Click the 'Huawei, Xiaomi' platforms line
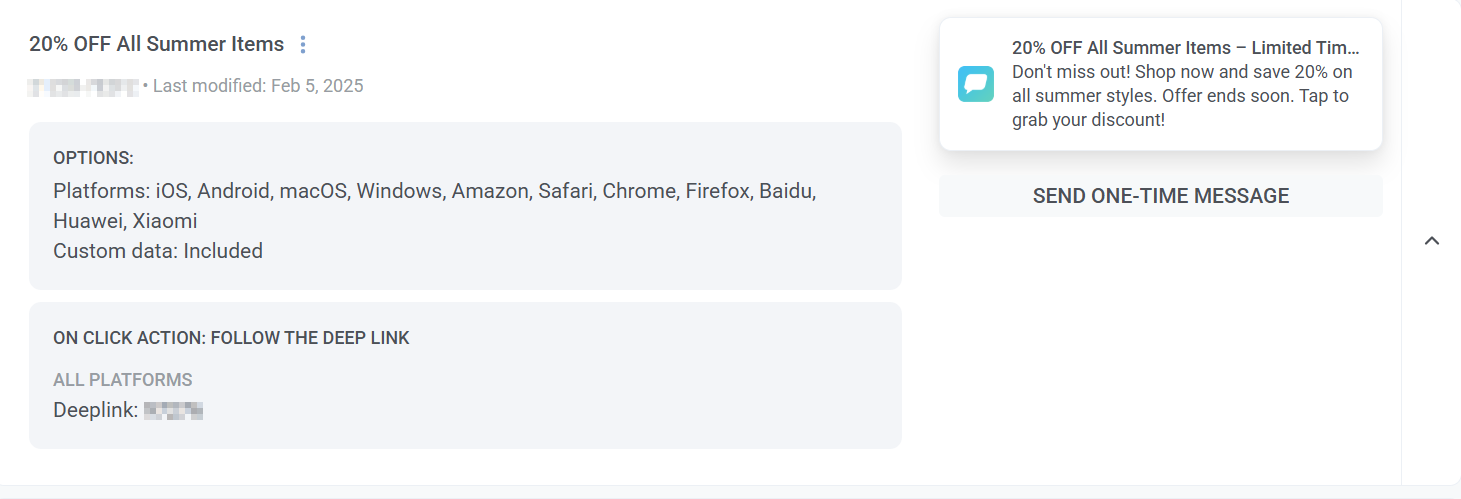The image size is (1461, 499). (x=125, y=221)
